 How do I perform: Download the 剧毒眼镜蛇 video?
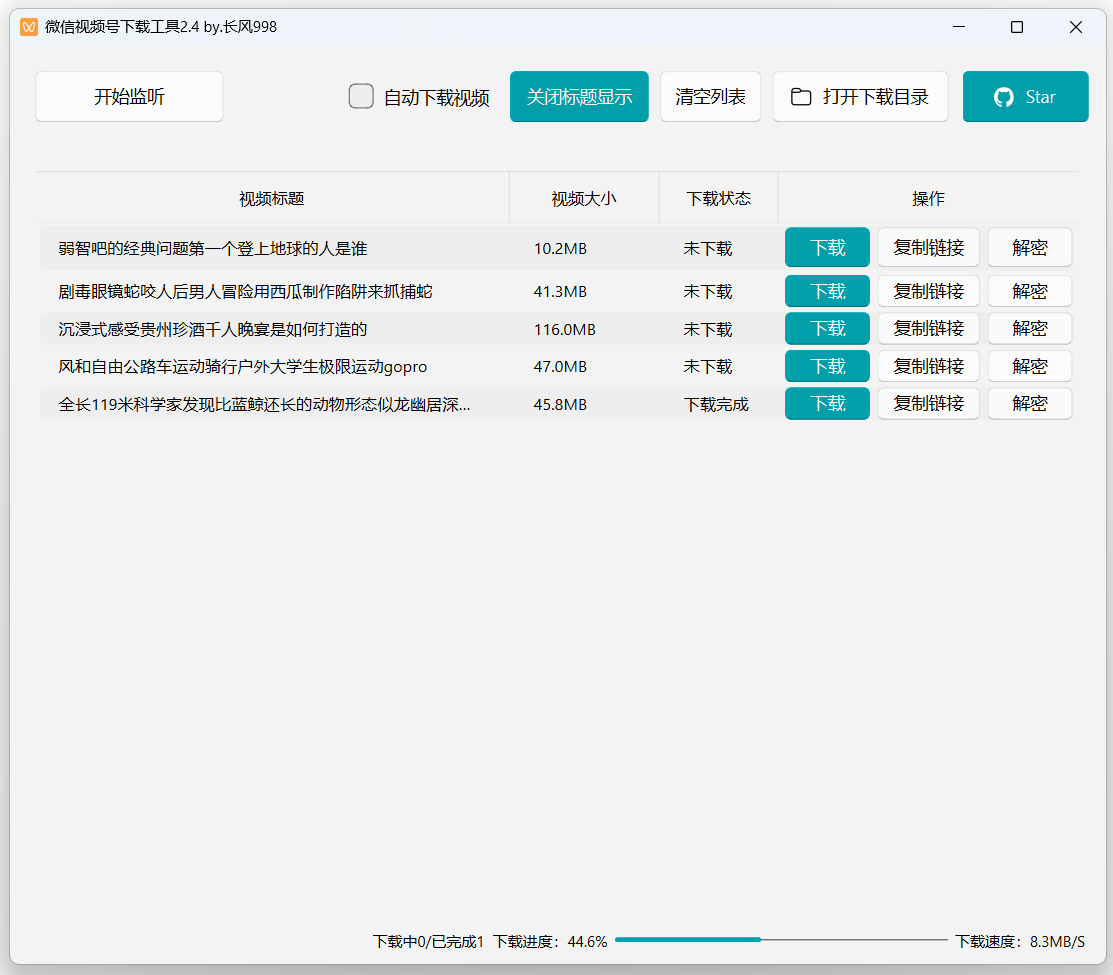(827, 291)
